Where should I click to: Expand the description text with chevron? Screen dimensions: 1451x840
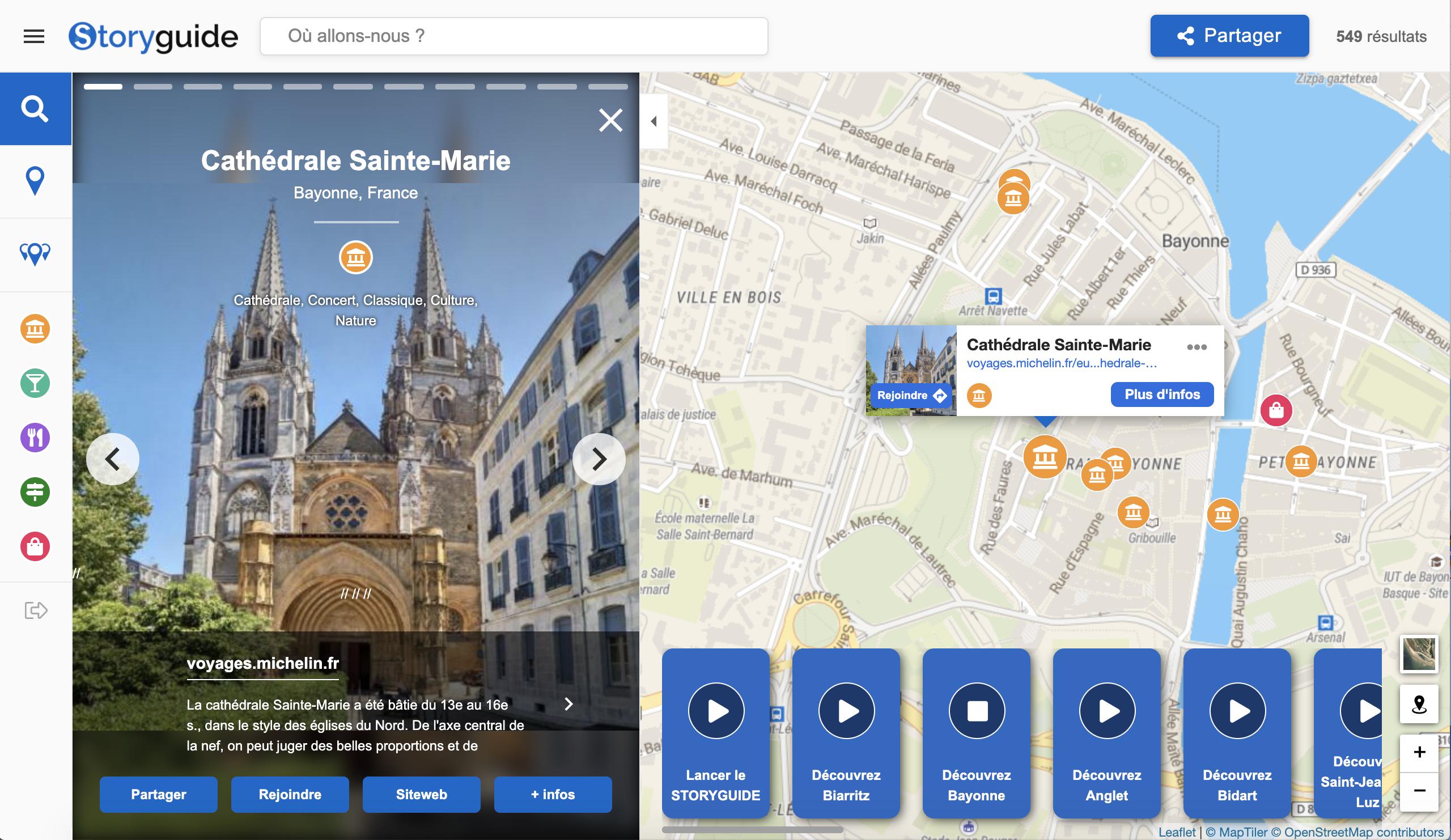pyautogui.click(x=568, y=704)
